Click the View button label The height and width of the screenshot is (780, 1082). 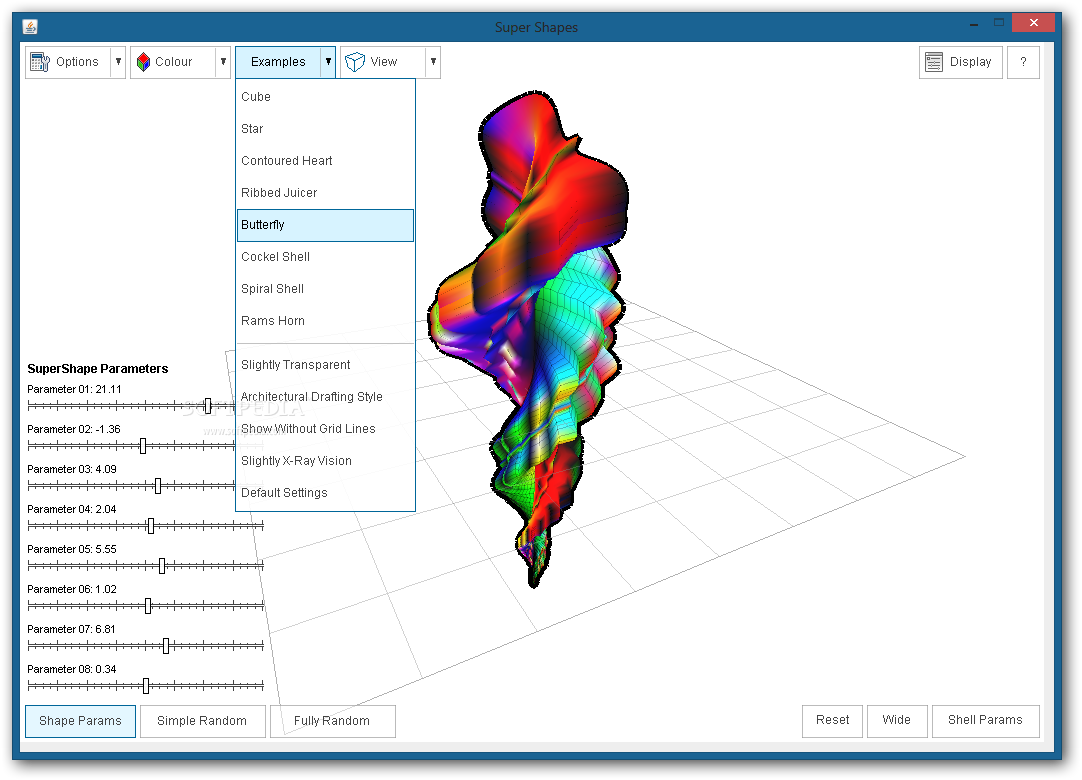[384, 62]
